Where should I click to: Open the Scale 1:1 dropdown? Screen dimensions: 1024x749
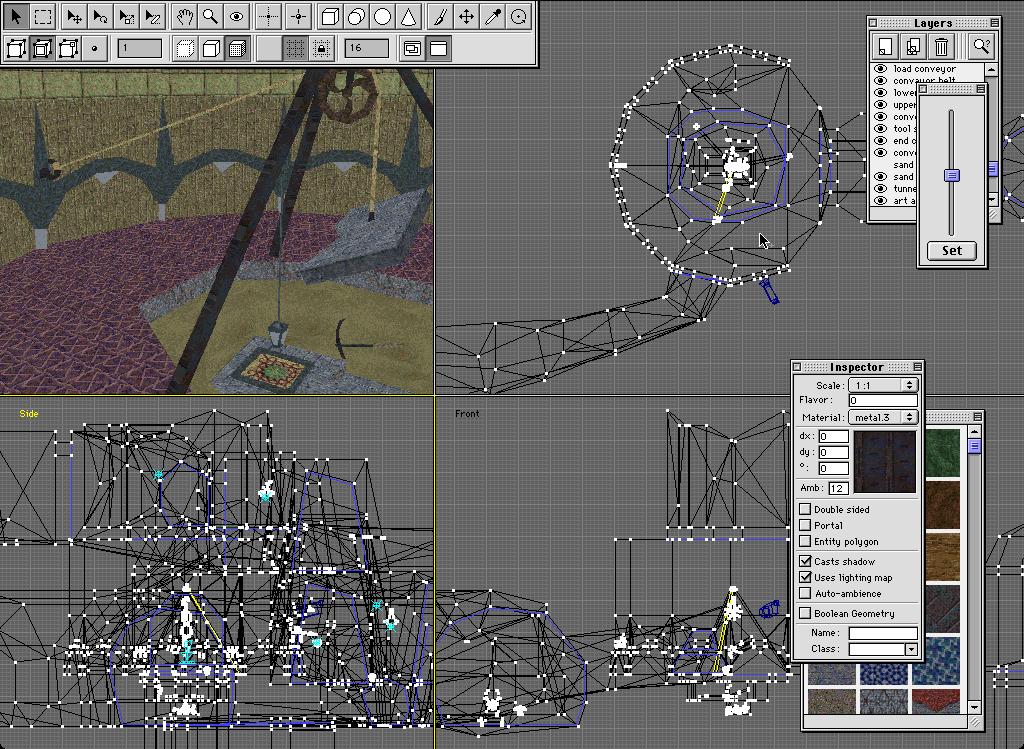882,385
